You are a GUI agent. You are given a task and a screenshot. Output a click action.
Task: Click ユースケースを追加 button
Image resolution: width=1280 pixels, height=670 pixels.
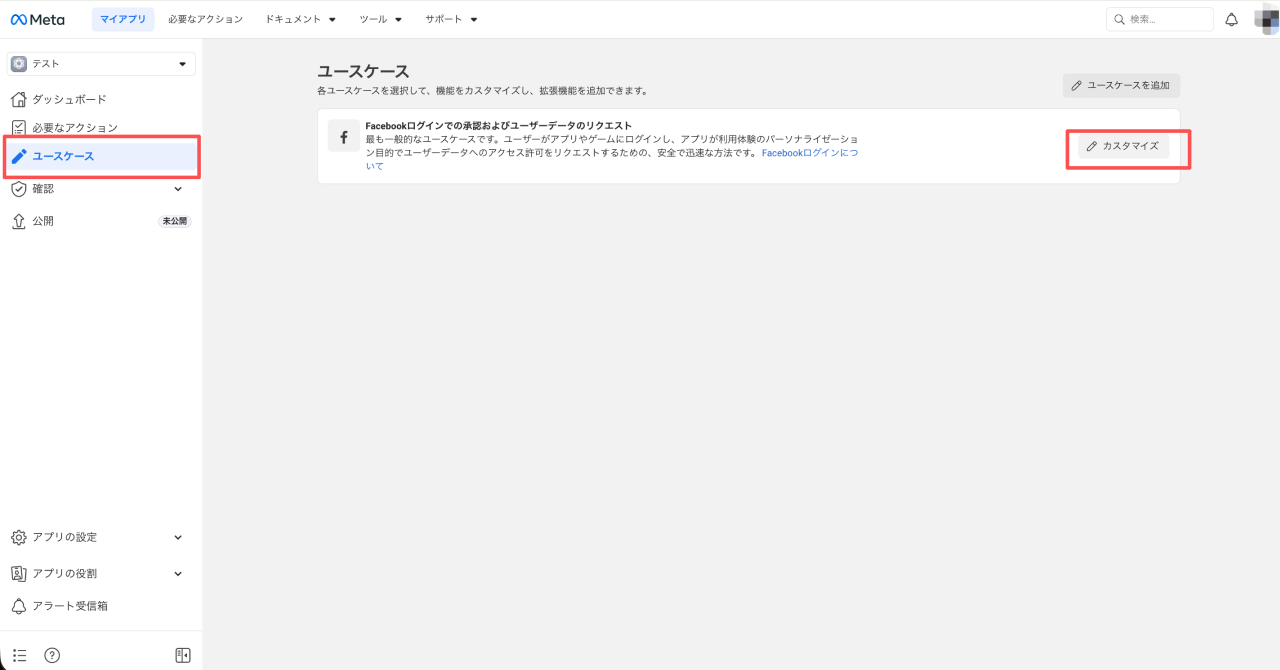point(1121,86)
